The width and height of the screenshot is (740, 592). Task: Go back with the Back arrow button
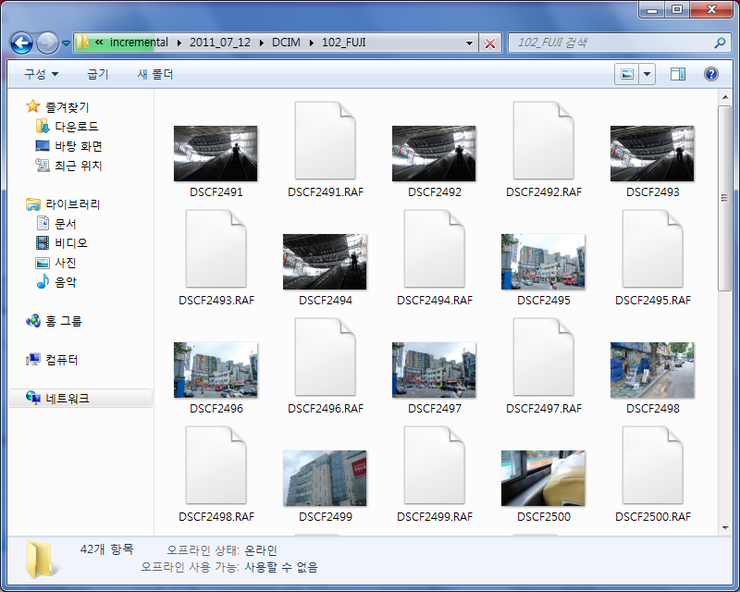[22, 43]
